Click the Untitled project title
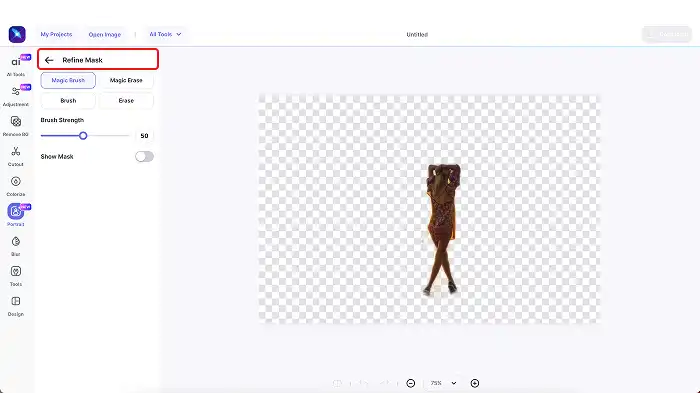 click(417, 34)
